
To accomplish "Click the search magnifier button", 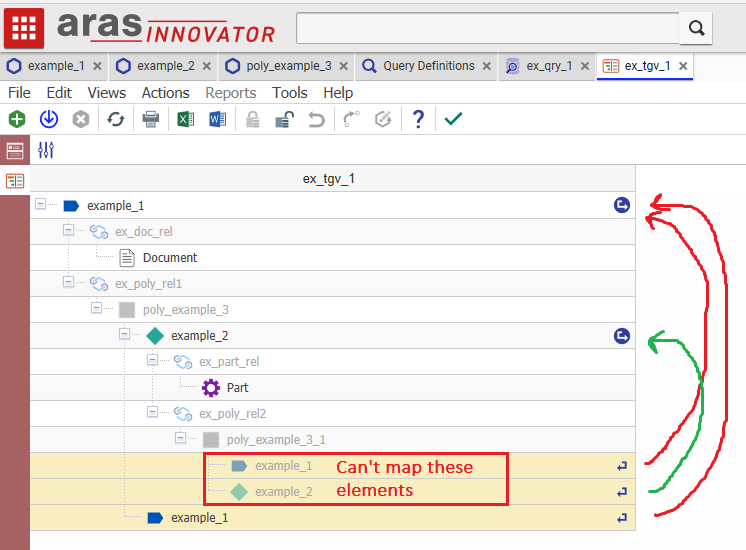I will click(695, 28).
